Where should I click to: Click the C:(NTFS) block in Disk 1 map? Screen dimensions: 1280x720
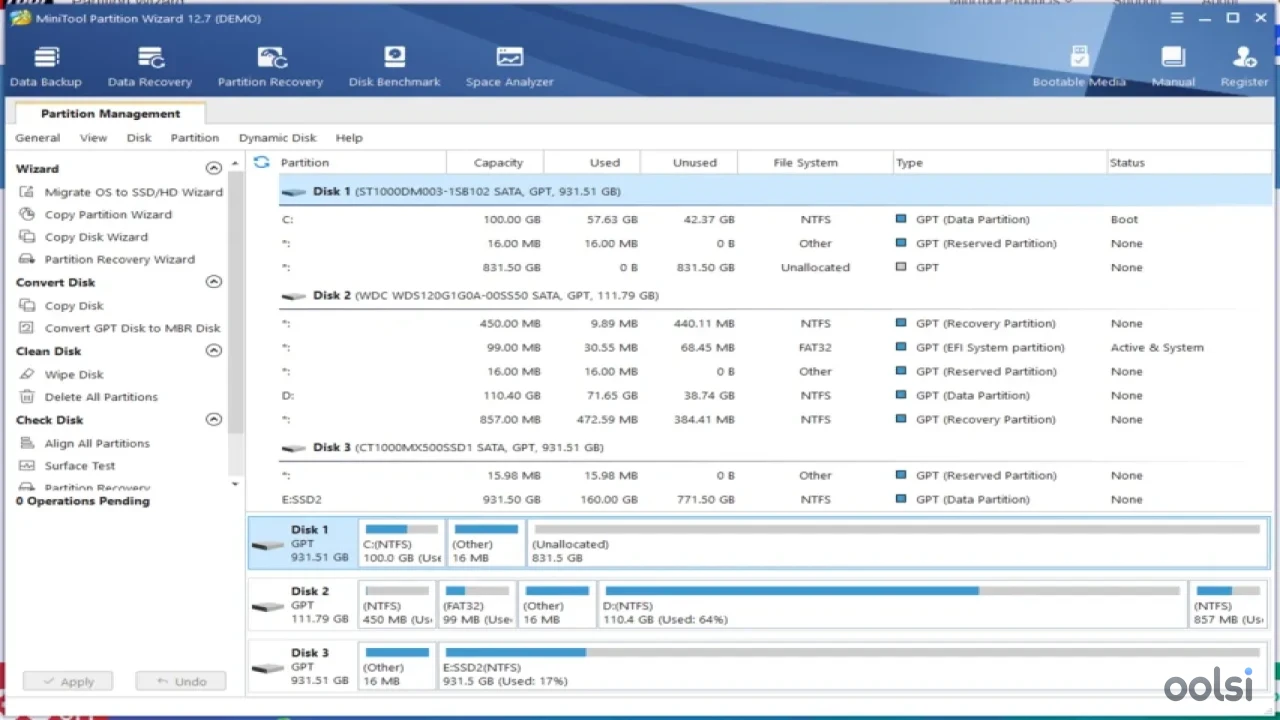401,543
